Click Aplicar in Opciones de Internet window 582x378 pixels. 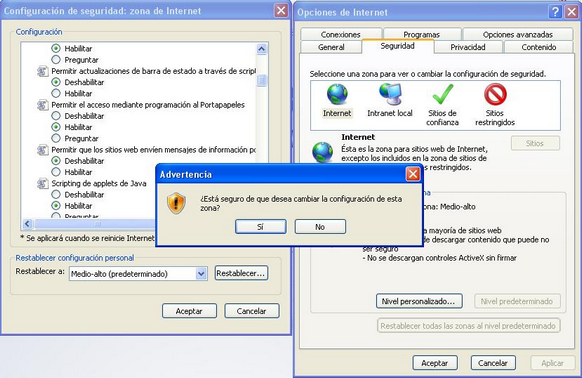[553, 363]
